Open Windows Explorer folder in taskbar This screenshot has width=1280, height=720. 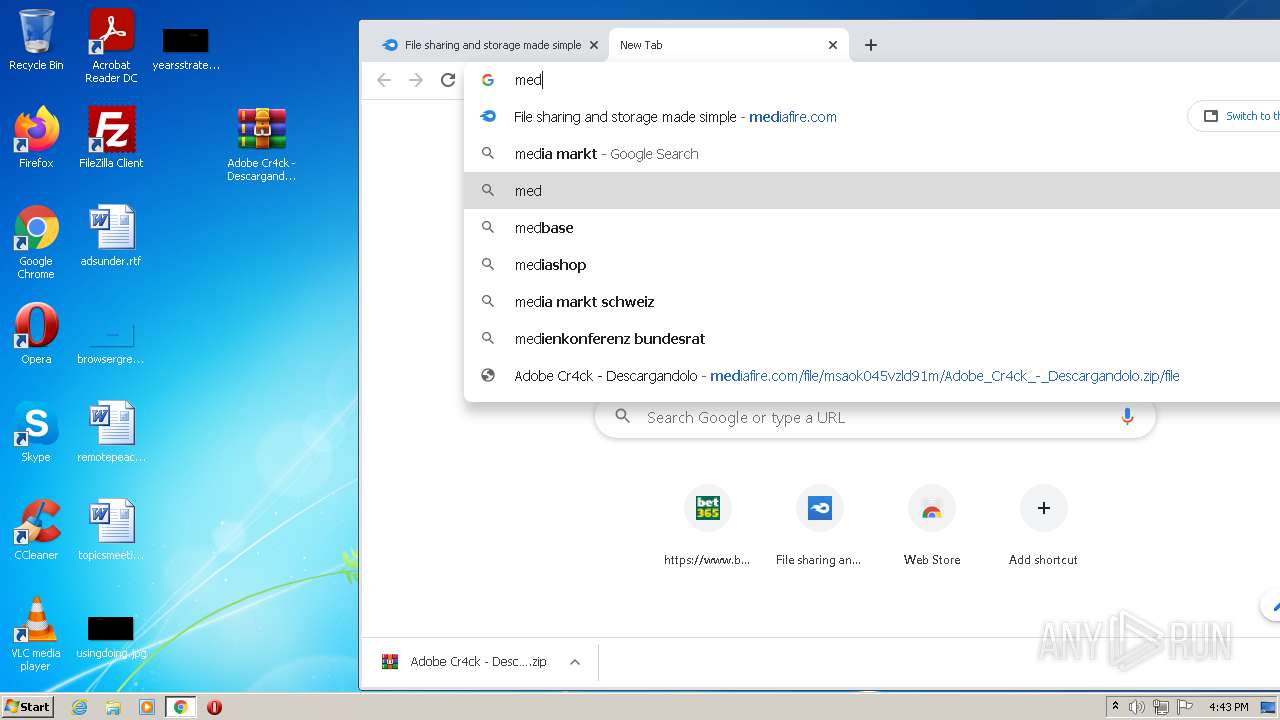113,707
